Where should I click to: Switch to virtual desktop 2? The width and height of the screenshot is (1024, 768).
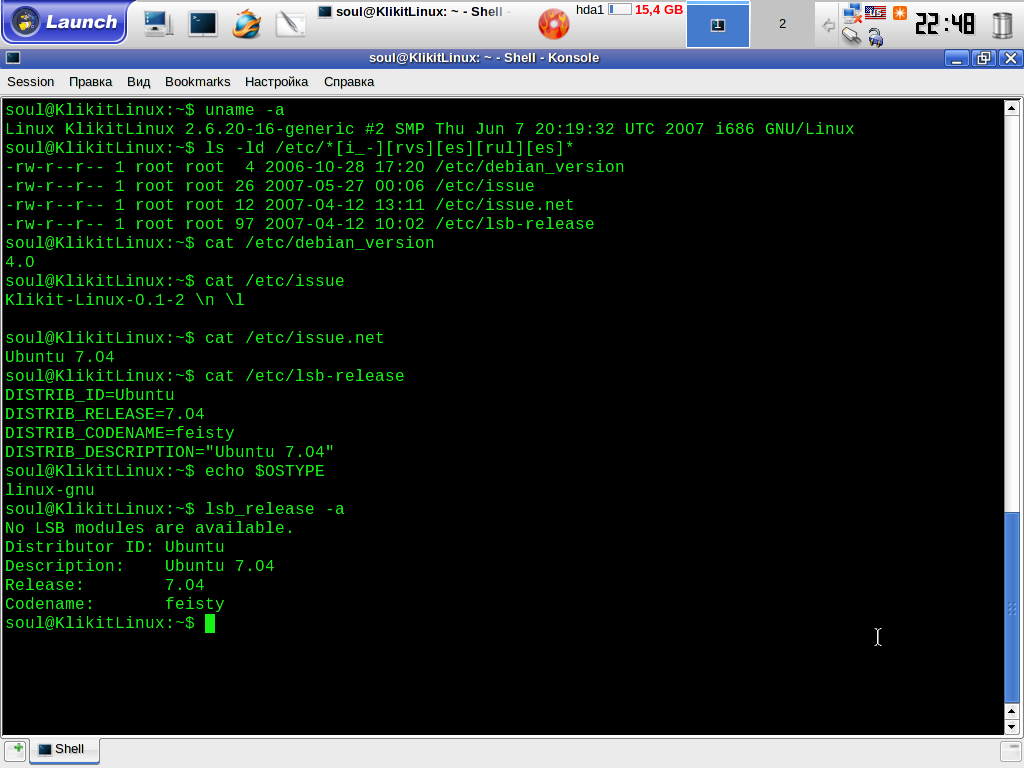tap(782, 25)
